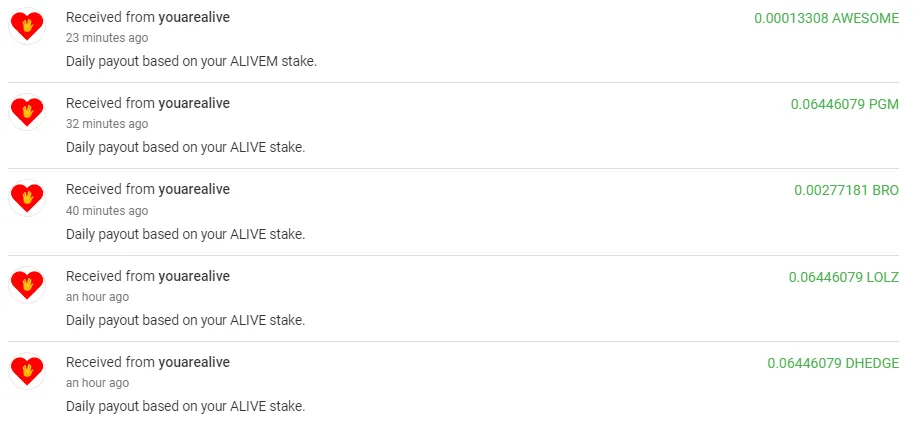The width and height of the screenshot is (916, 425).
Task: Click the BRO payout memo text
Action: pos(185,234)
